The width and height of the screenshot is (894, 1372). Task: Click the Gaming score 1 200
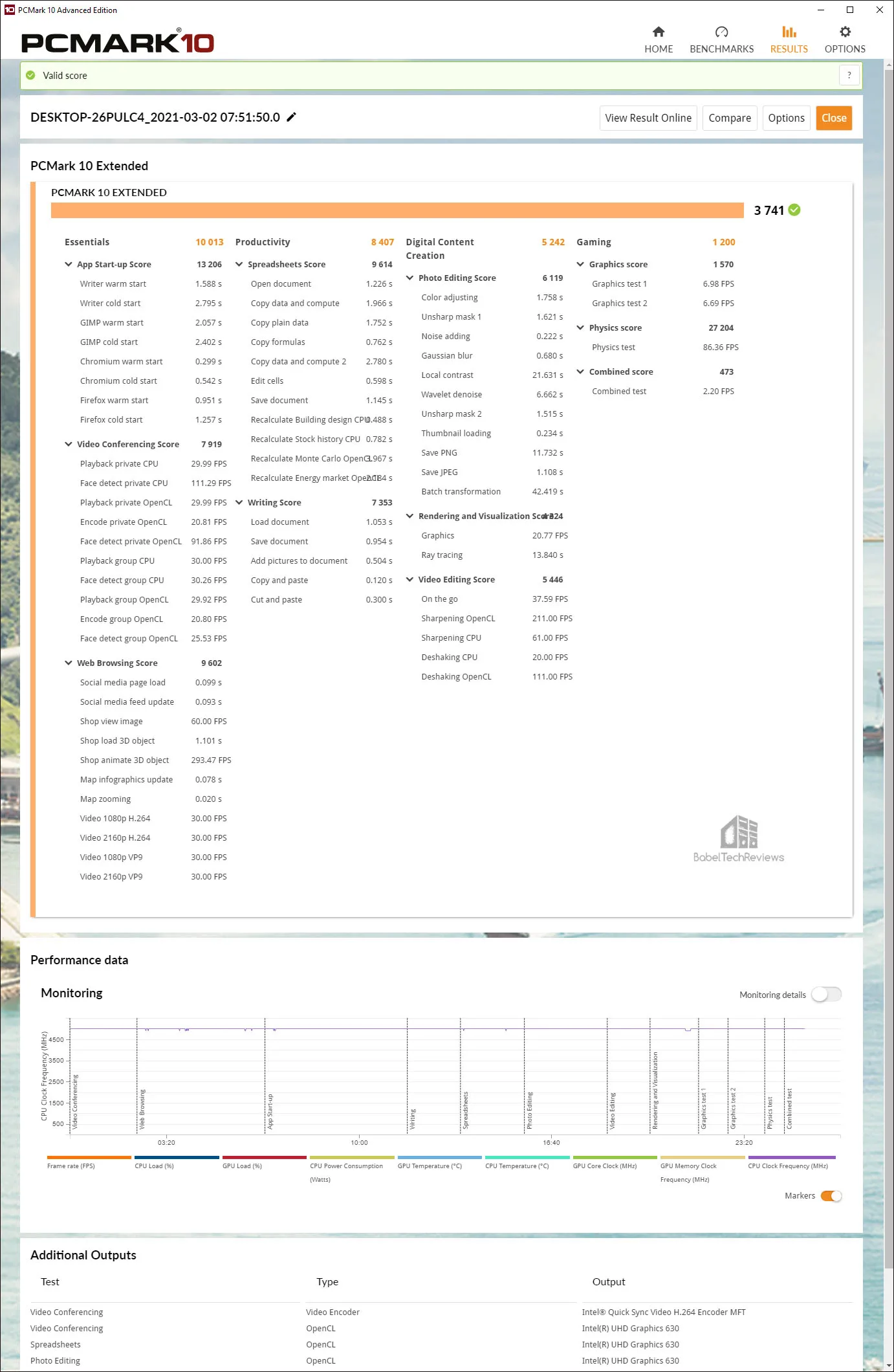pyautogui.click(x=724, y=242)
